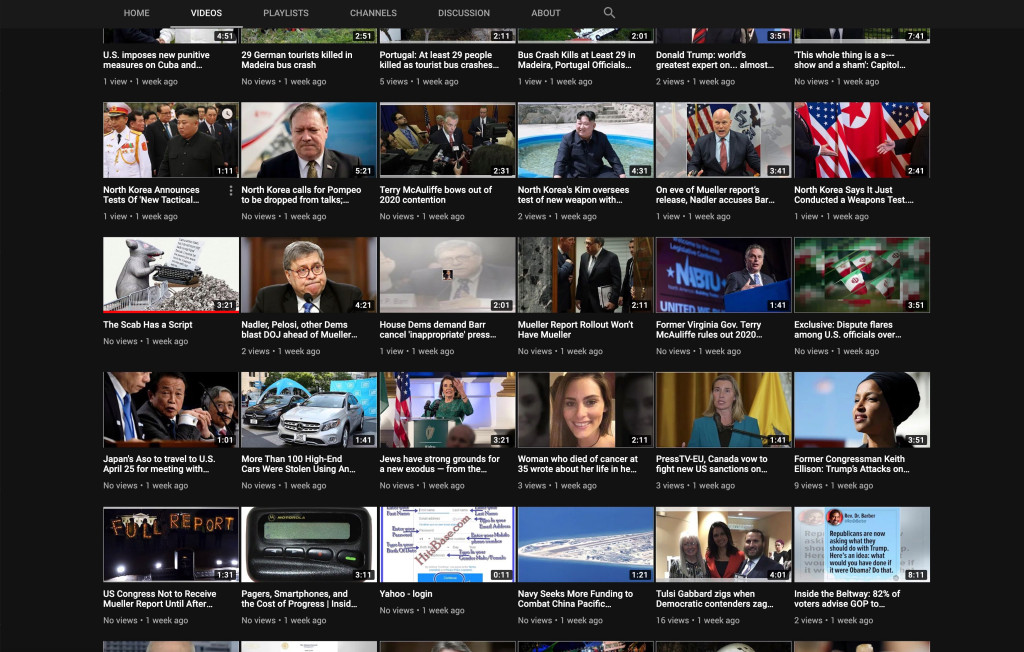1024x652 pixels.
Task: Play thumbnail of Inside the Beltway: 82% video
Action: pos(862,544)
